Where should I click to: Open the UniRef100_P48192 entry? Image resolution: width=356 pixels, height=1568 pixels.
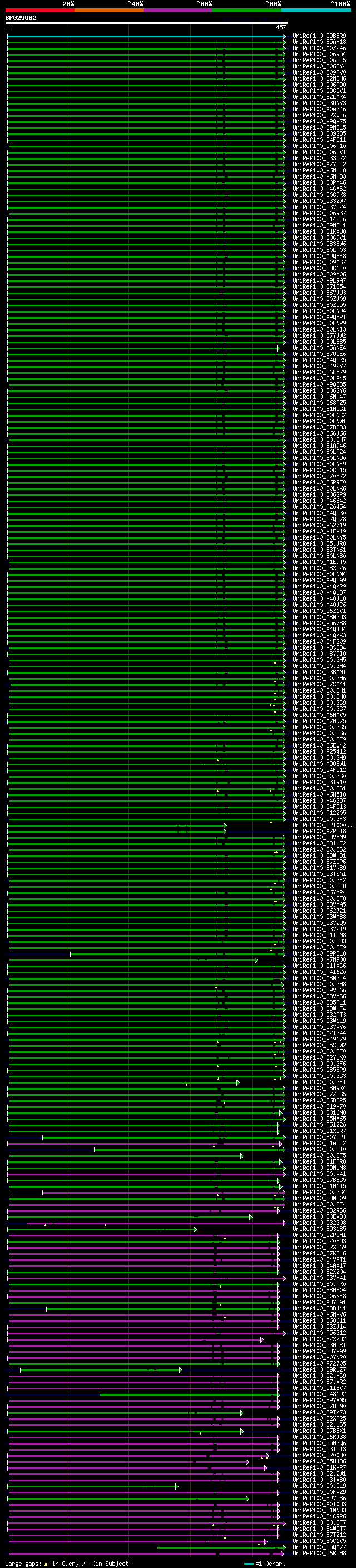[x=319, y=1394]
